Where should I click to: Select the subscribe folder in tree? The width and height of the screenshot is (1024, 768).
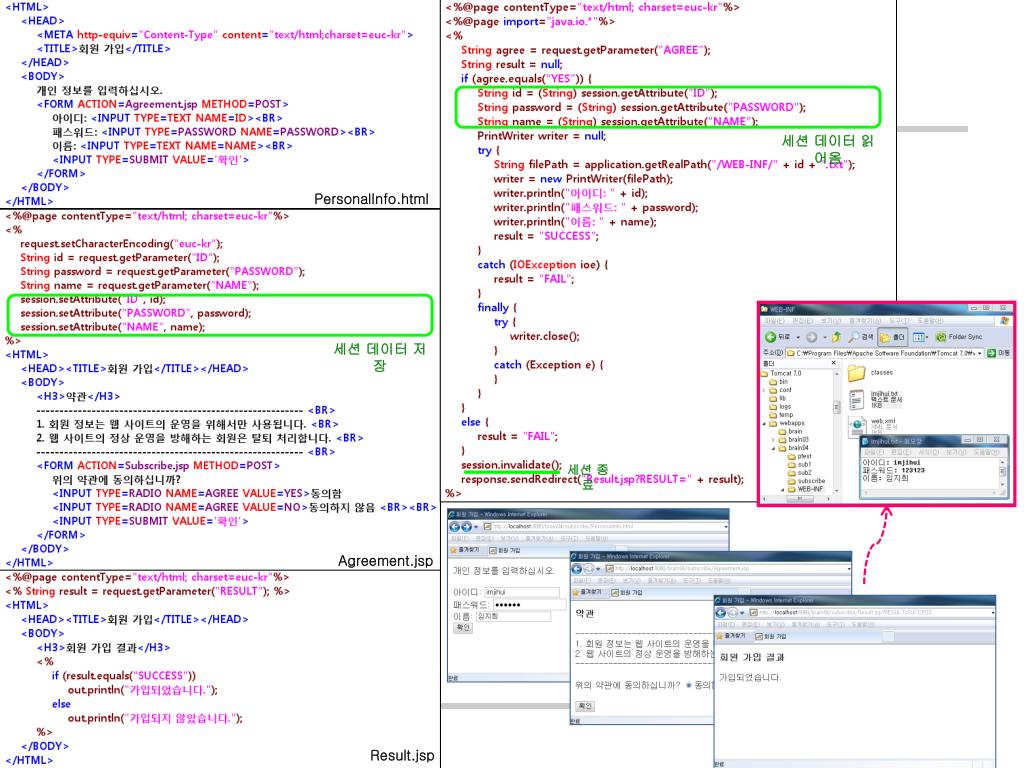click(x=810, y=481)
